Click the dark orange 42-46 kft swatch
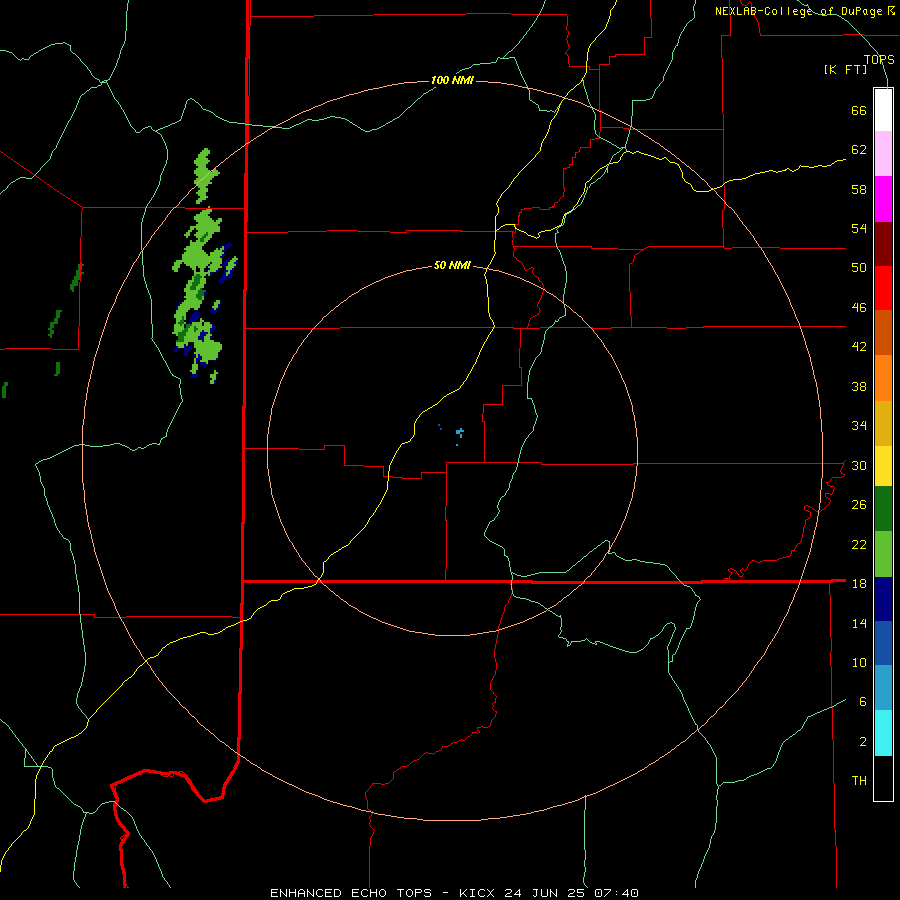The width and height of the screenshot is (900, 900). point(883,332)
